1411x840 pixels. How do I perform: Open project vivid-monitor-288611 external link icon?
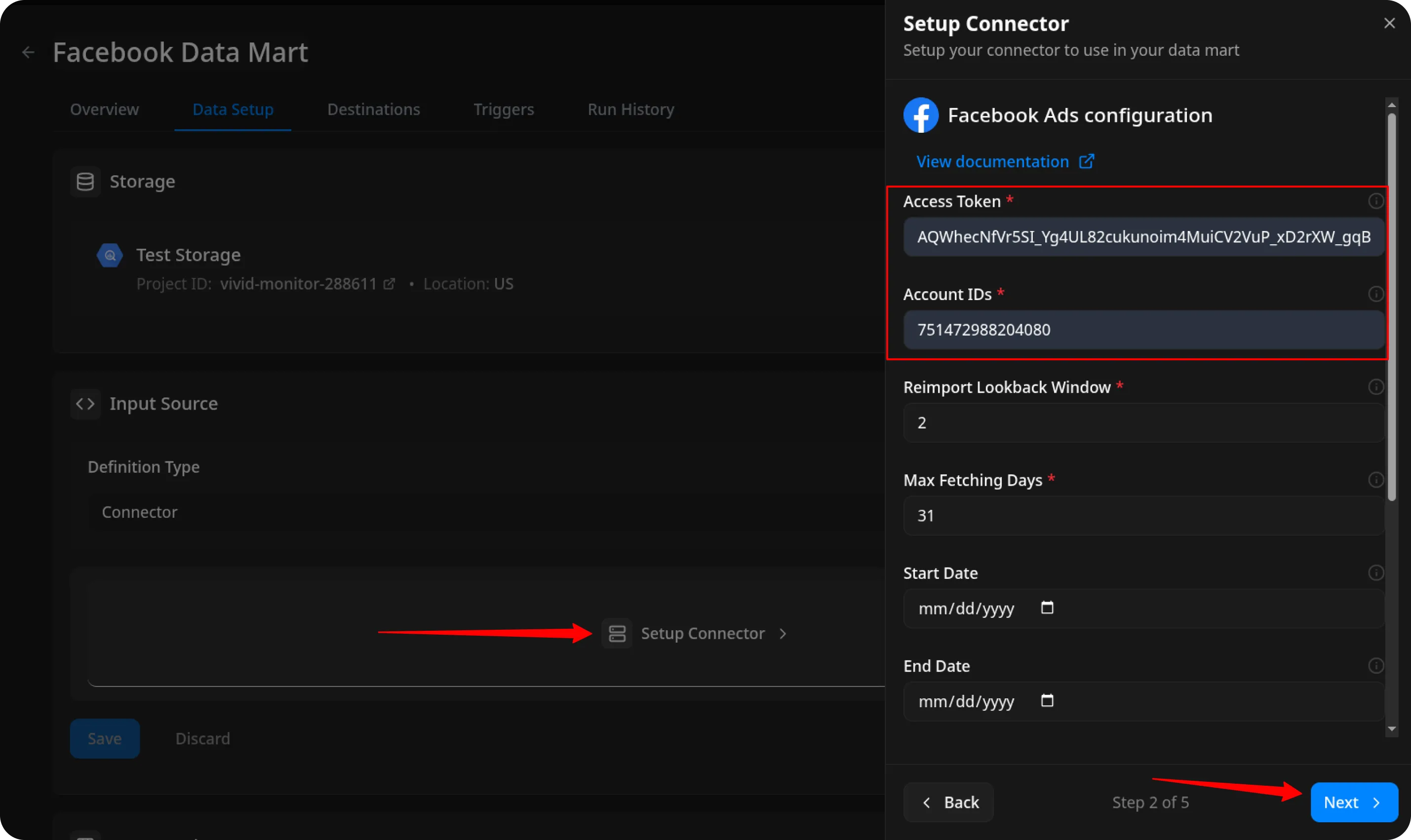coord(389,284)
